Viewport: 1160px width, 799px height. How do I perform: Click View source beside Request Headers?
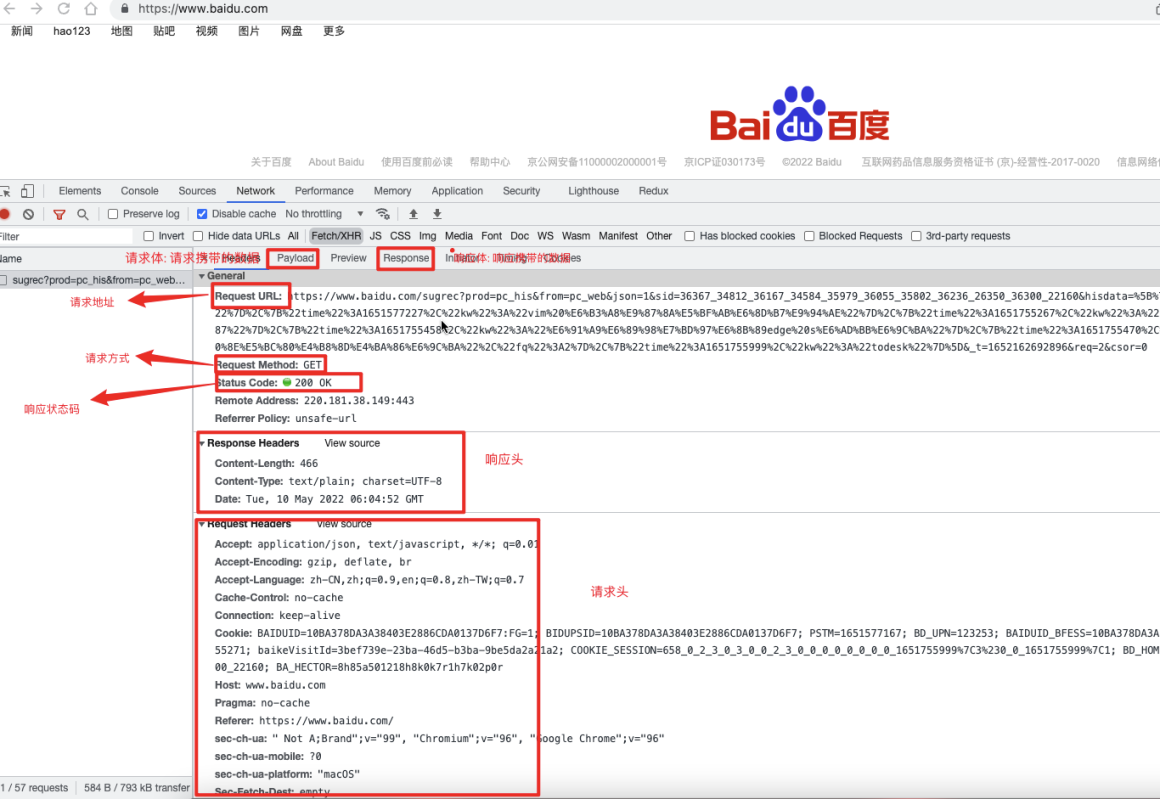coord(344,524)
